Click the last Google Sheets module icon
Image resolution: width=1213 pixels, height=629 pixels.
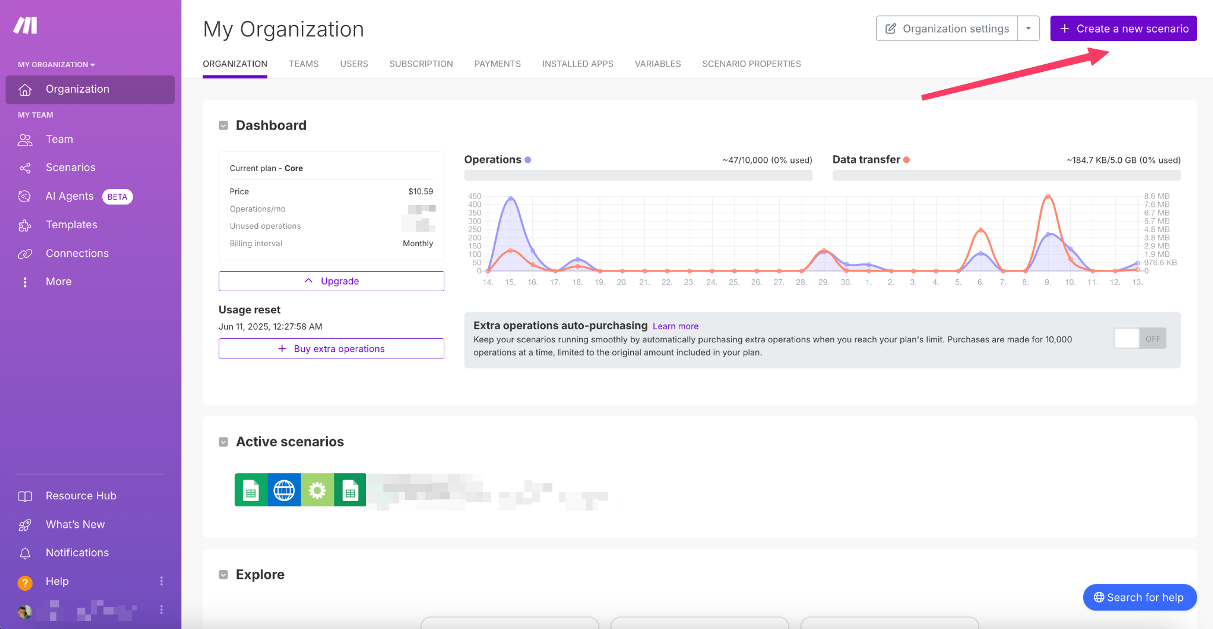(x=350, y=490)
